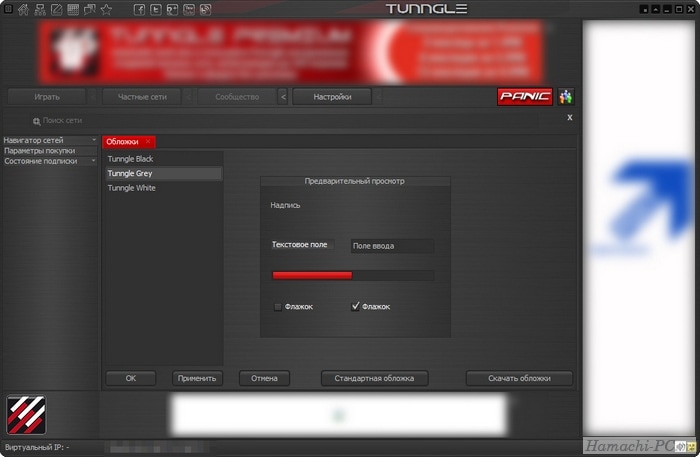Click the Поиск сети search field

pos(286,120)
